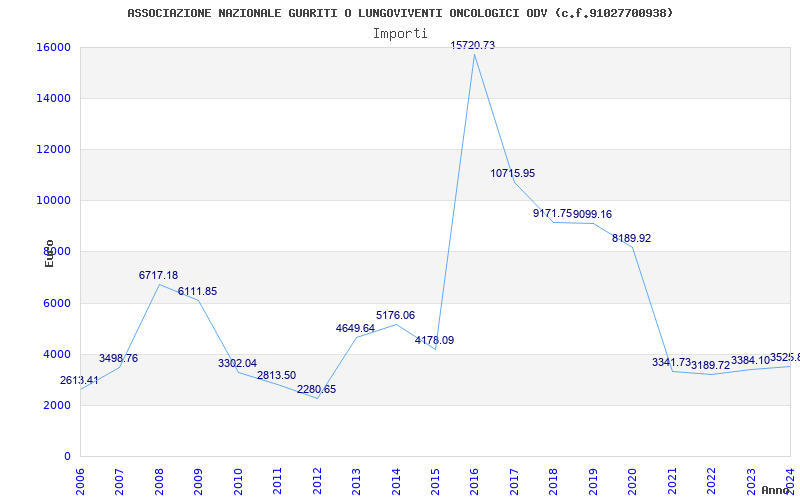This screenshot has height=500, width=800.
Task: Select the x-axis year 2015
Action: (435, 481)
